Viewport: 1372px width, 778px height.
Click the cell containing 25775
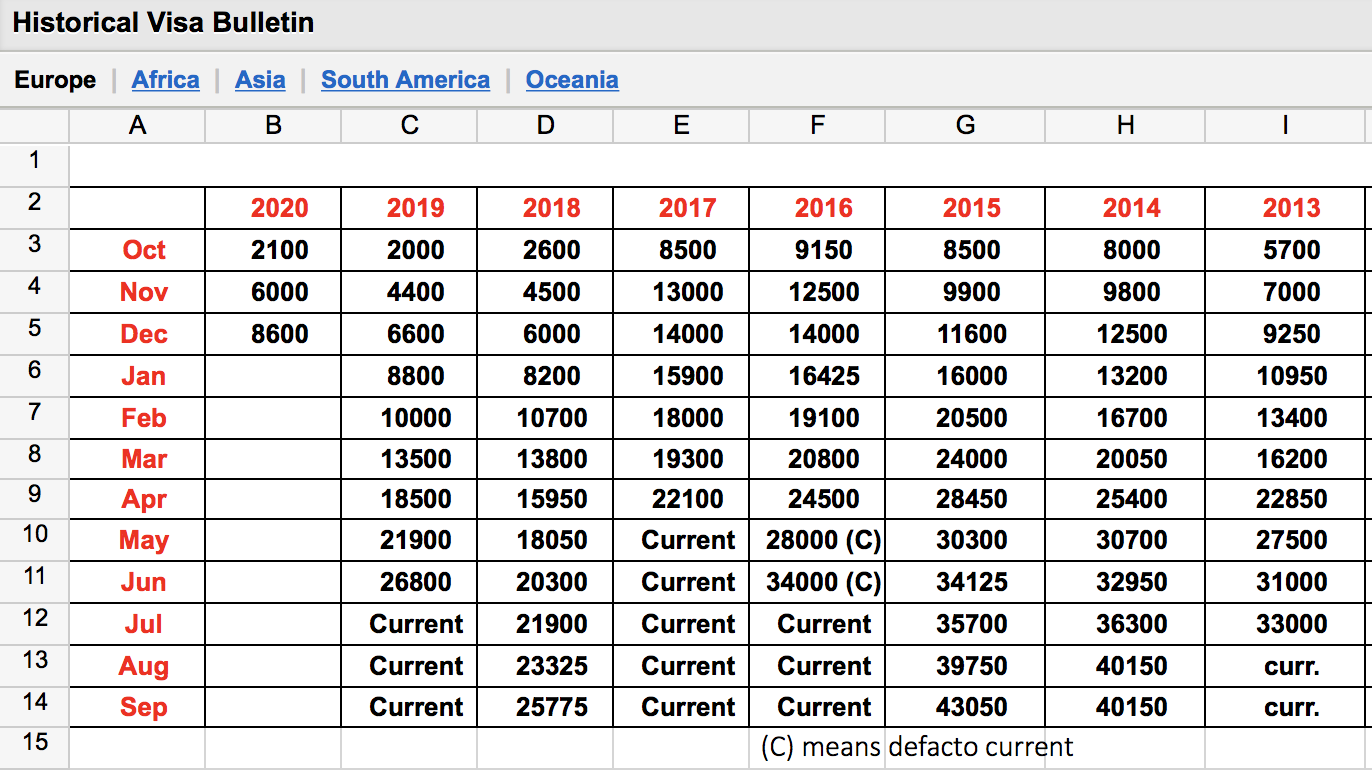coord(545,707)
